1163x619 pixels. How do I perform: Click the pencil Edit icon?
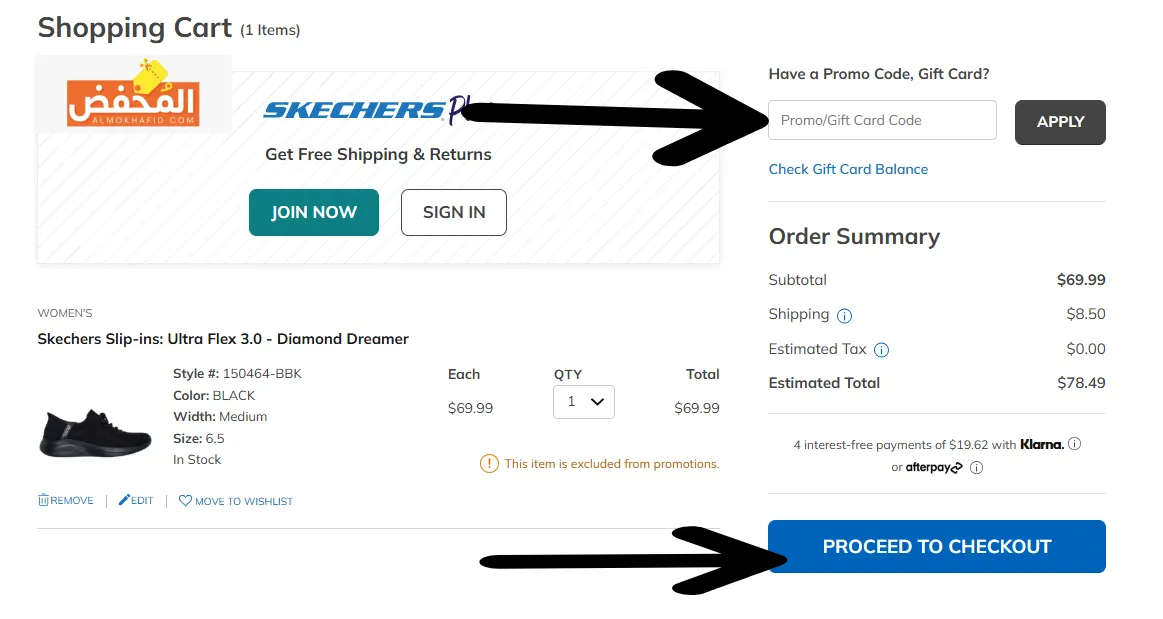pyautogui.click(x=124, y=500)
